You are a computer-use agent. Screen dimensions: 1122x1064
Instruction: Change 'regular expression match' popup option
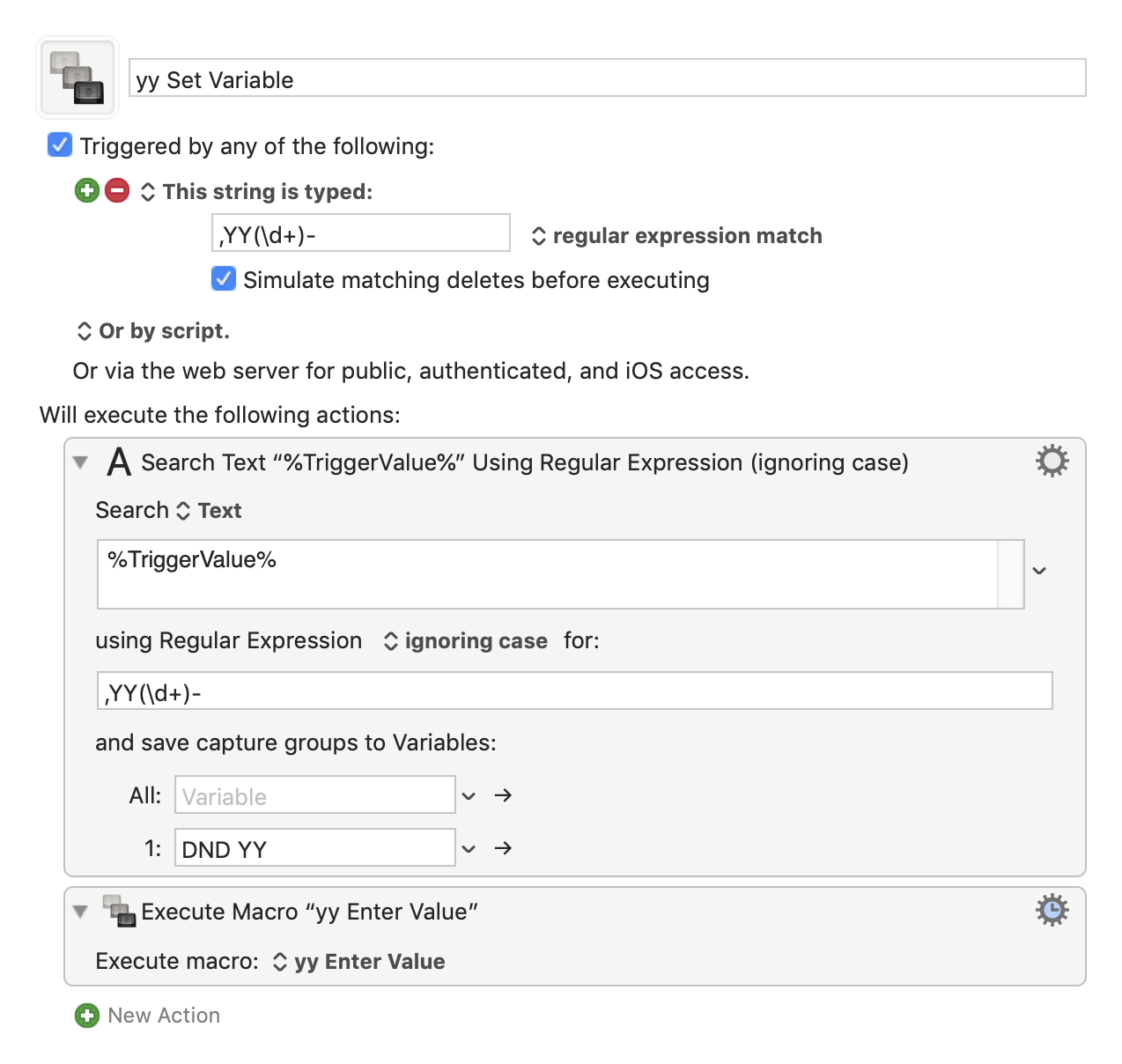(676, 236)
